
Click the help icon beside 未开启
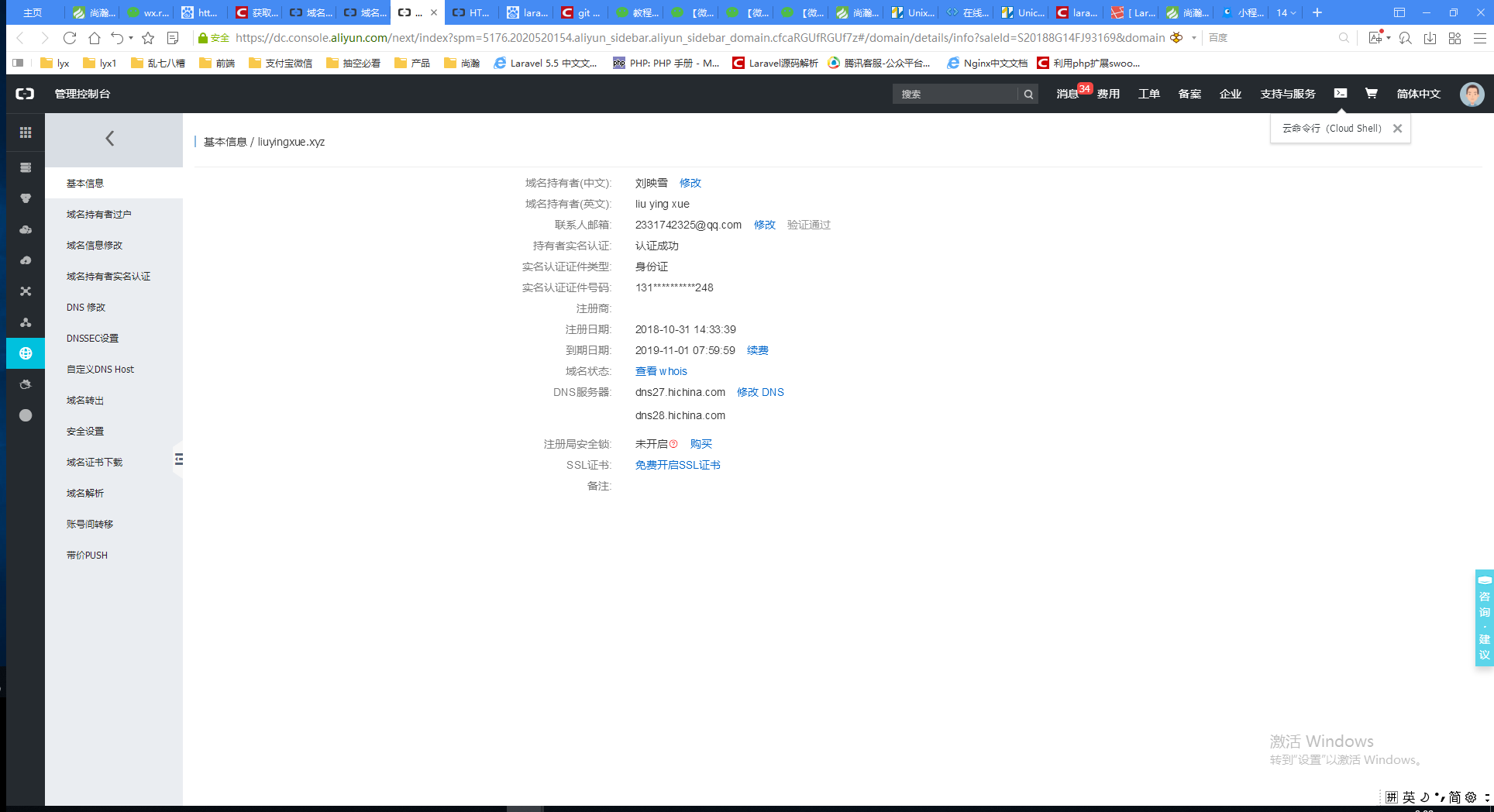point(673,444)
